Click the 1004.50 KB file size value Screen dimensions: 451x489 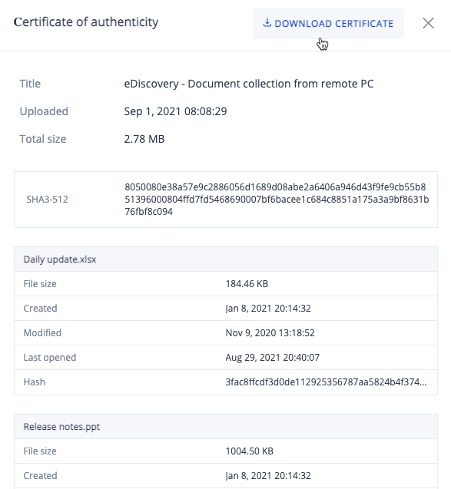click(x=249, y=451)
